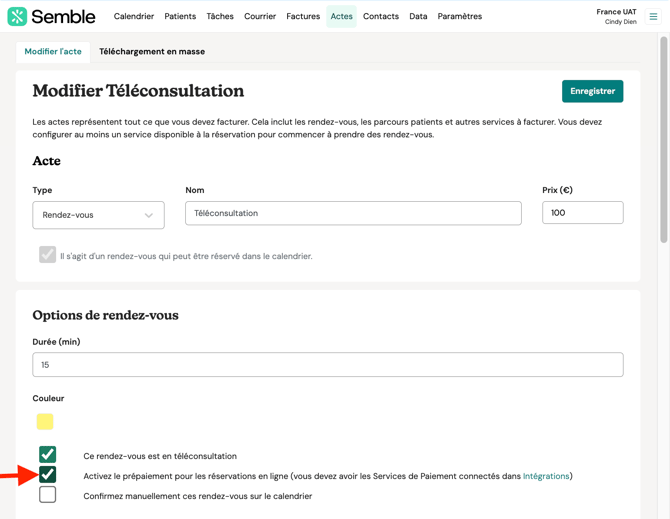
Task: Open the Type dropdown showing Rendez-vous
Action: tap(98, 214)
